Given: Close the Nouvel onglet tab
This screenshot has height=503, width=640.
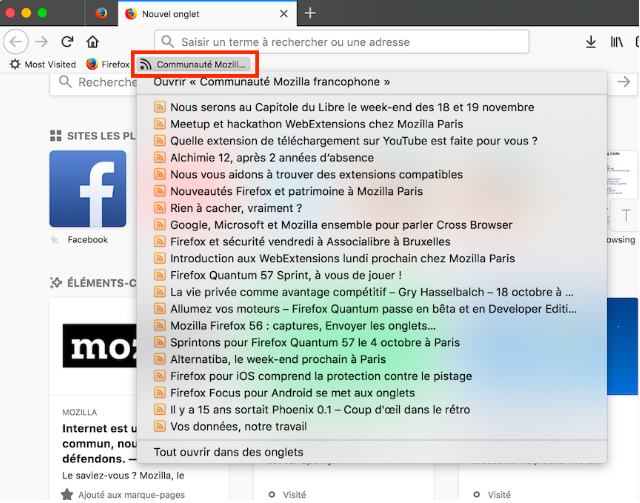Looking at the screenshot, I should (283, 14).
